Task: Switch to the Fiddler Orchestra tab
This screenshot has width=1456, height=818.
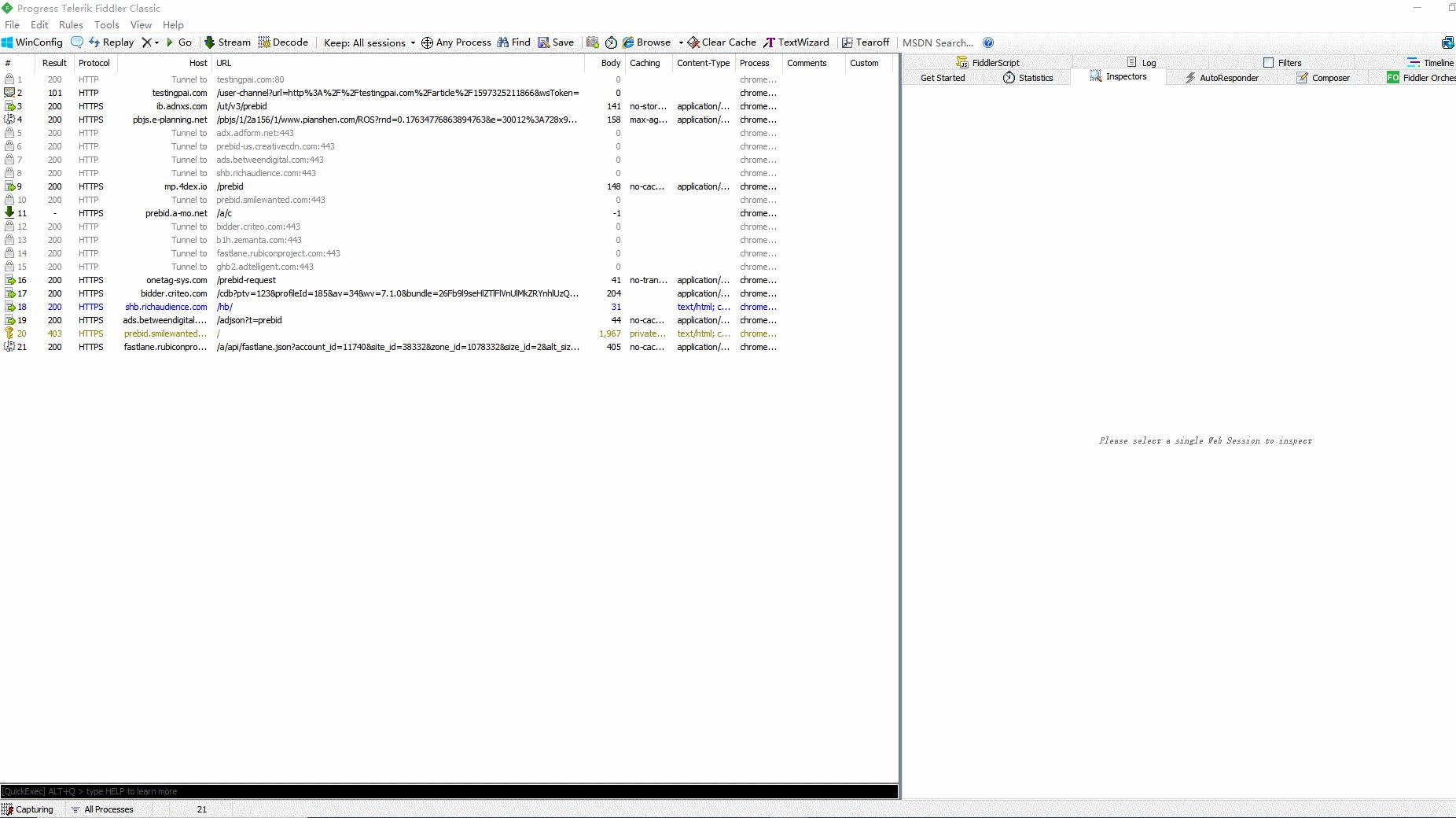Action: pyautogui.click(x=1421, y=77)
